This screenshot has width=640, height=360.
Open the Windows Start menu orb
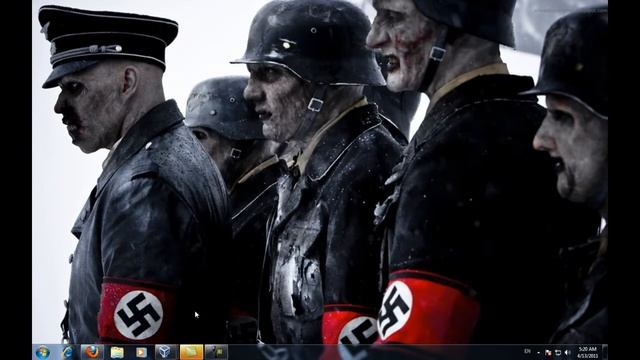(43, 352)
